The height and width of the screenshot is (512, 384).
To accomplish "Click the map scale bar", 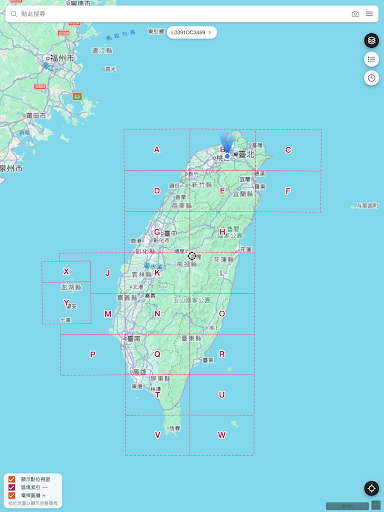I will pyautogui.click(x=347, y=506).
